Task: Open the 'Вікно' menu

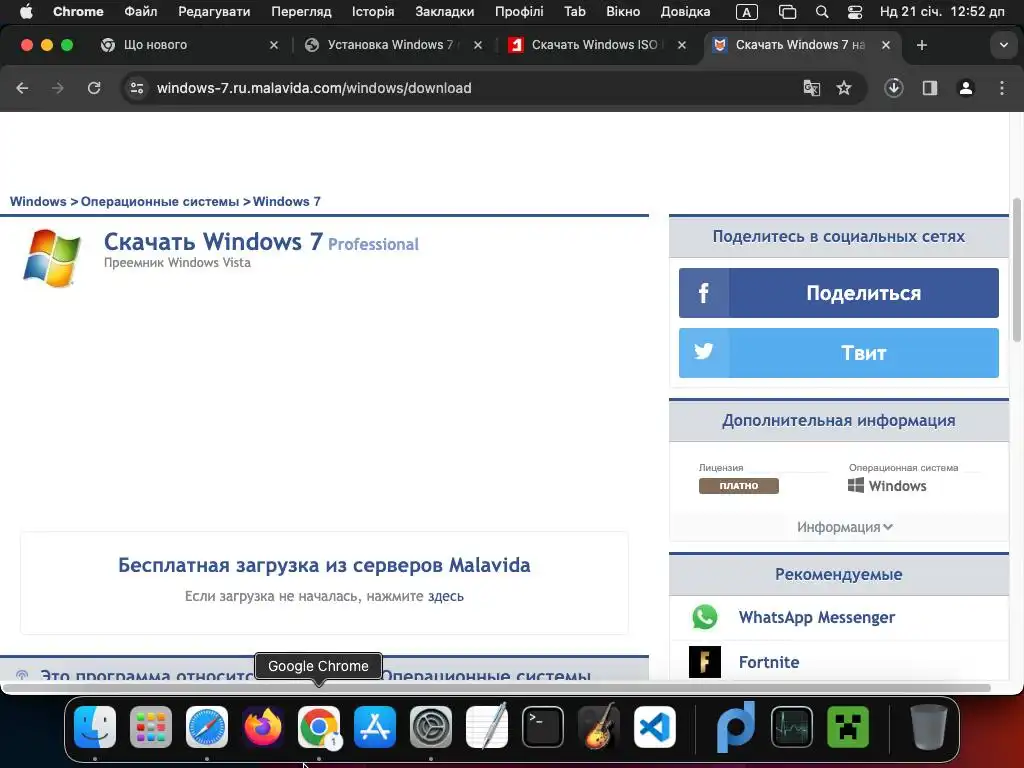Action: point(623,11)
